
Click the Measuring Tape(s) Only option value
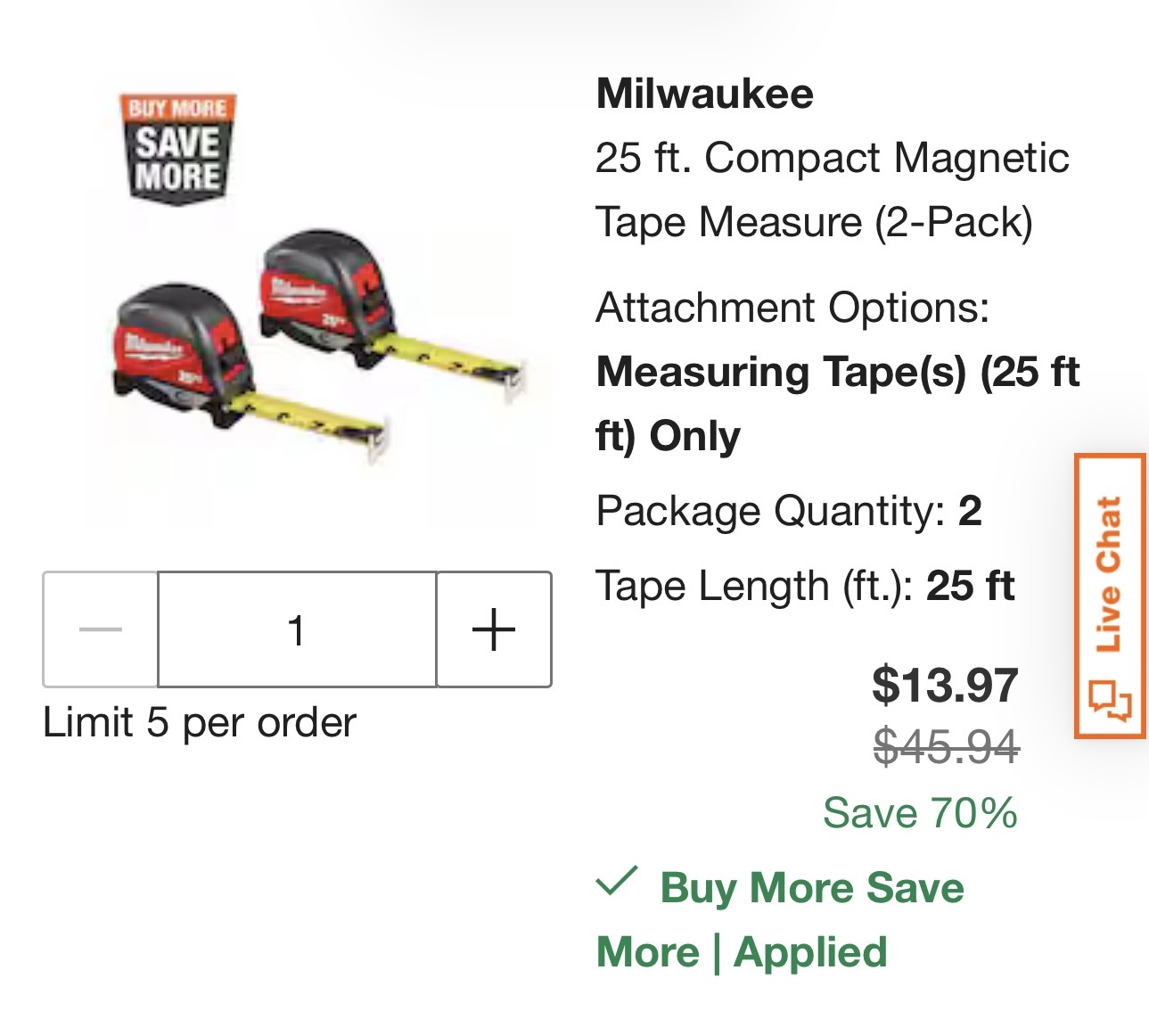pos(836,404)
